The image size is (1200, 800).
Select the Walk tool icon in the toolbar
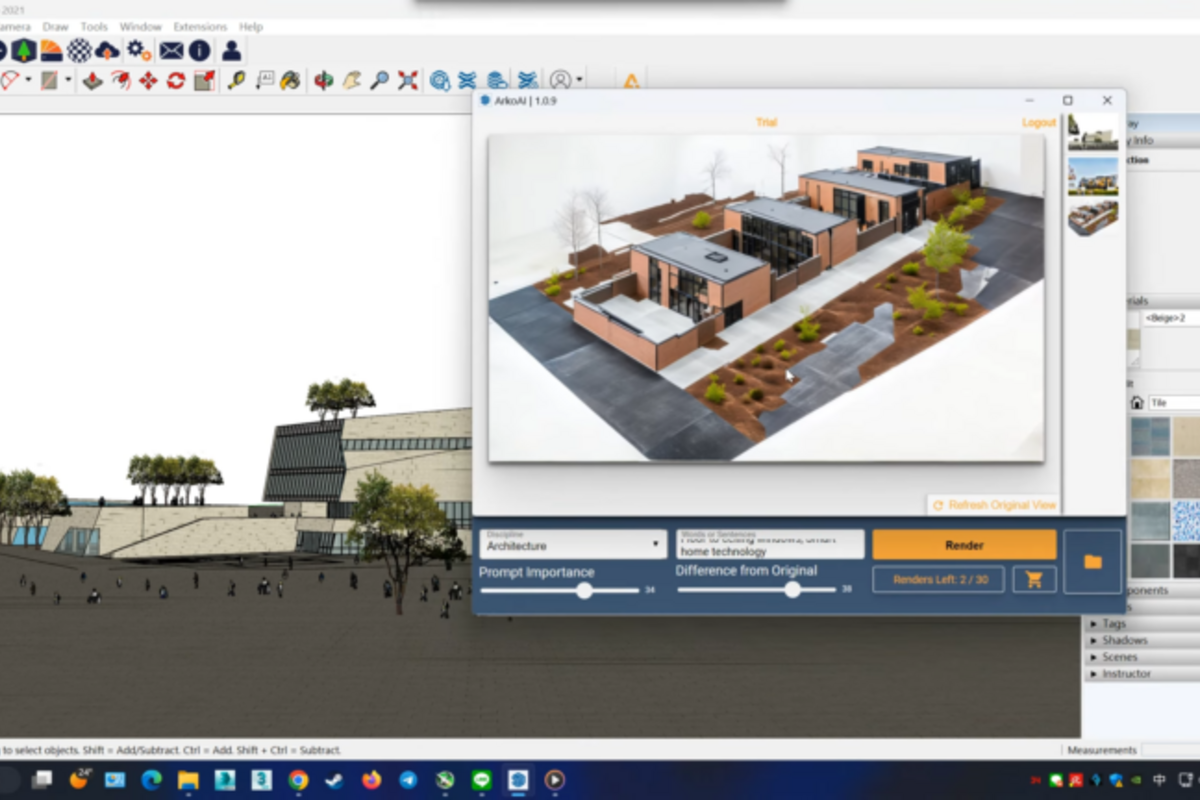click(351, 78)
